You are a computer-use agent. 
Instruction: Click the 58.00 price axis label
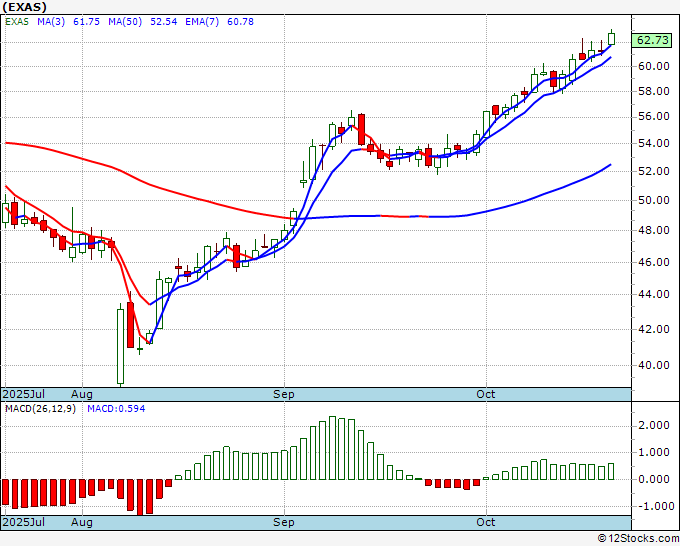coord(654,92)
